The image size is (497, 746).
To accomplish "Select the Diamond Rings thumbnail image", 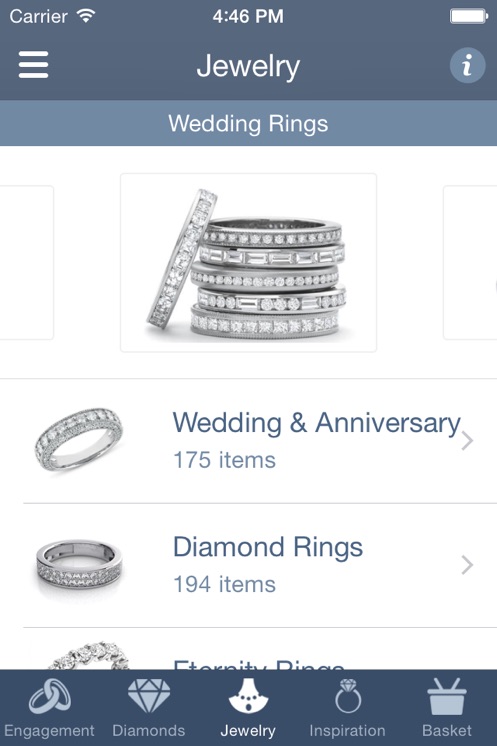I will tap(79, 565).
